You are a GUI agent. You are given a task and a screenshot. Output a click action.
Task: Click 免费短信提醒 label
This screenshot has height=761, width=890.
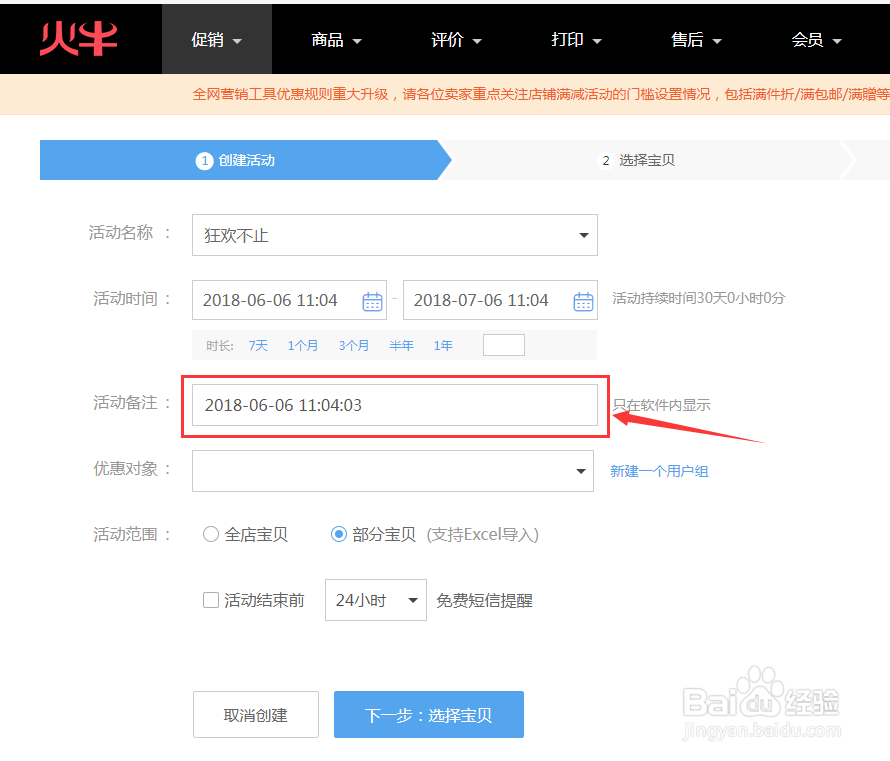click(484, 600)
